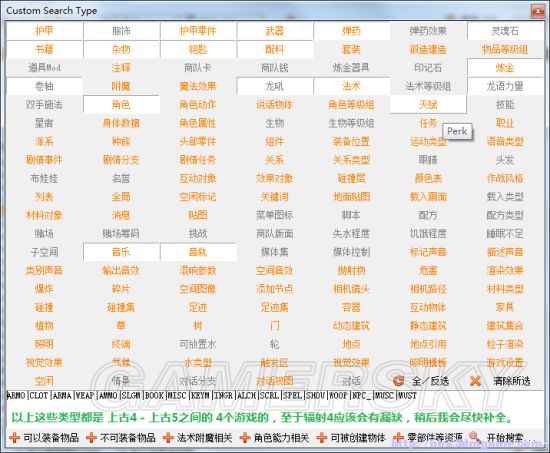Select the 双手施法 type

pos(44,105)
